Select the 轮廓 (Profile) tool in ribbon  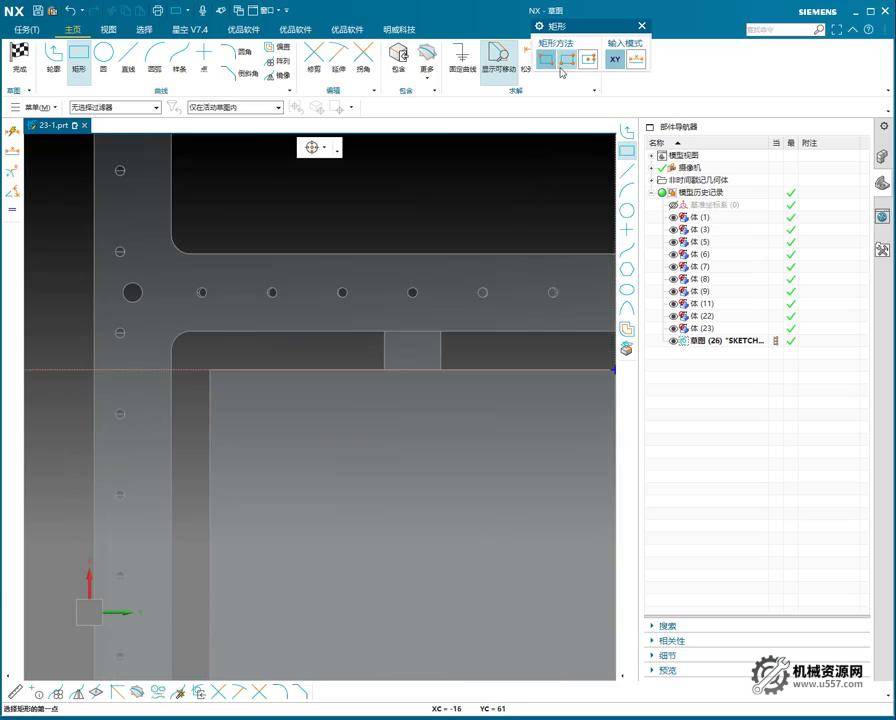54,57
